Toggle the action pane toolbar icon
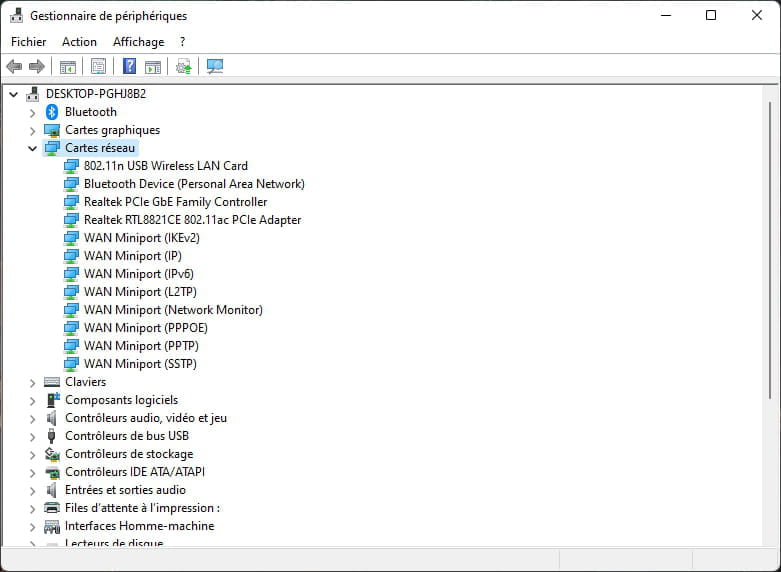 (153, 66)
